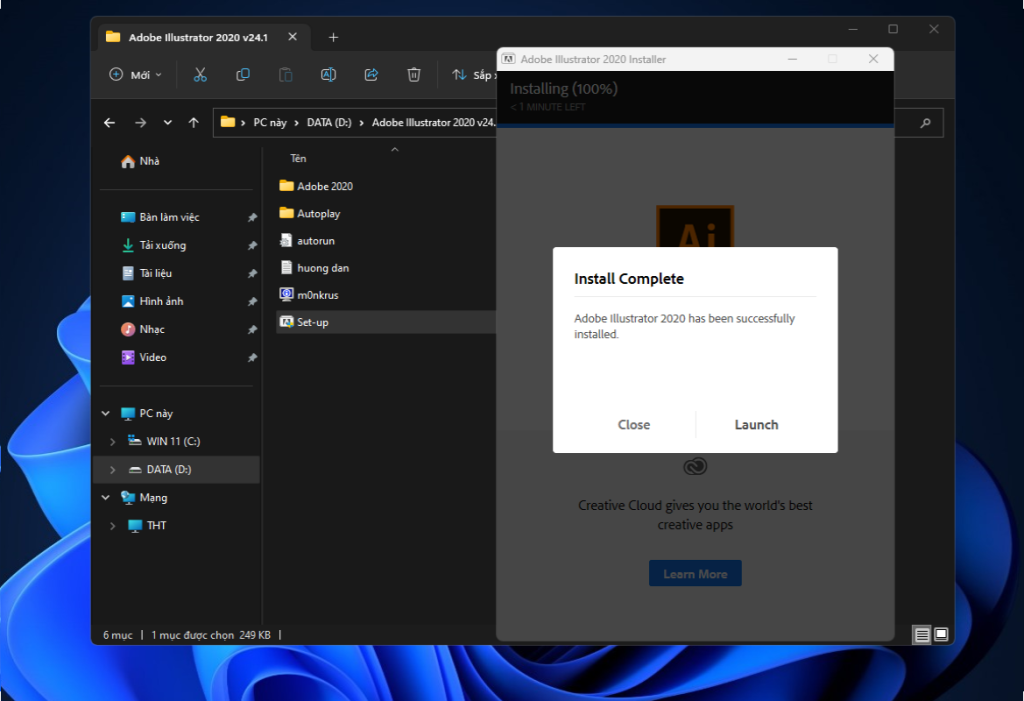Switch to large thumbnails view icon
Image resolution: width=1024 pixels, height=701 pixels.
pos(941,634)
